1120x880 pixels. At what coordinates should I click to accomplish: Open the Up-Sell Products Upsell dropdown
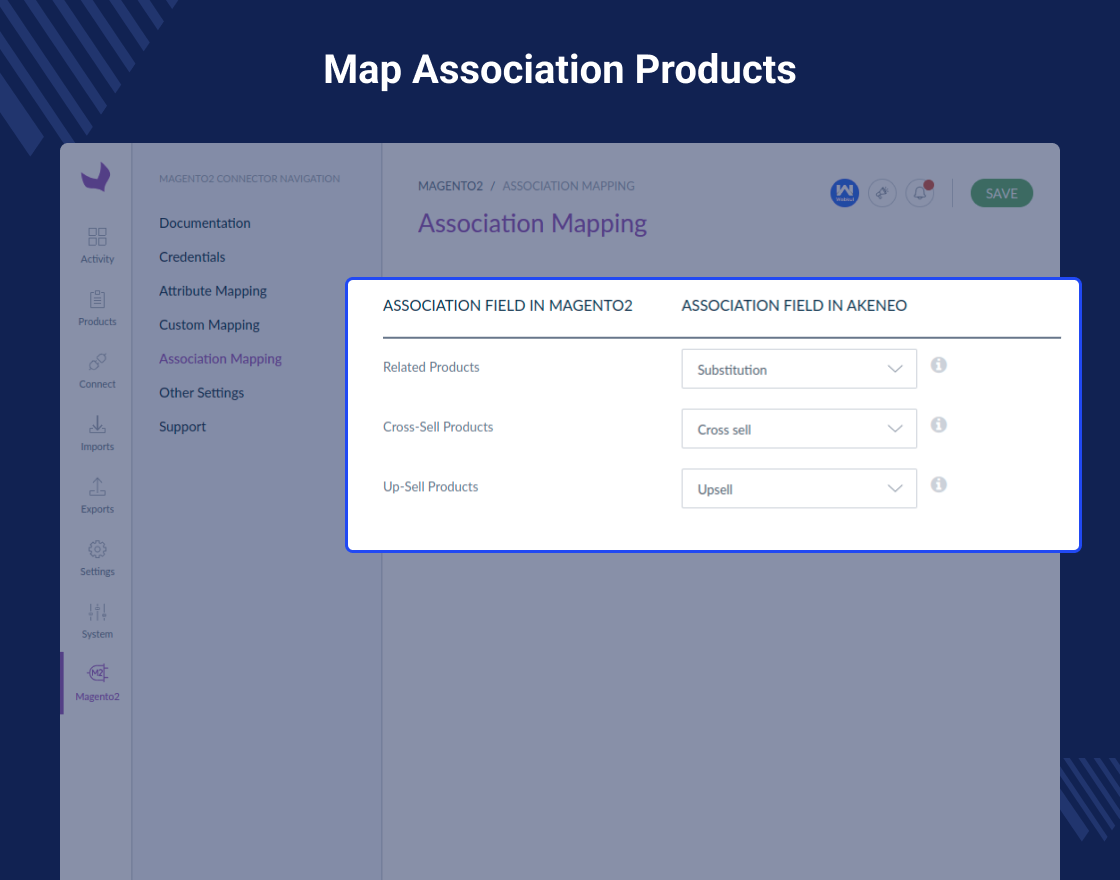799,489
